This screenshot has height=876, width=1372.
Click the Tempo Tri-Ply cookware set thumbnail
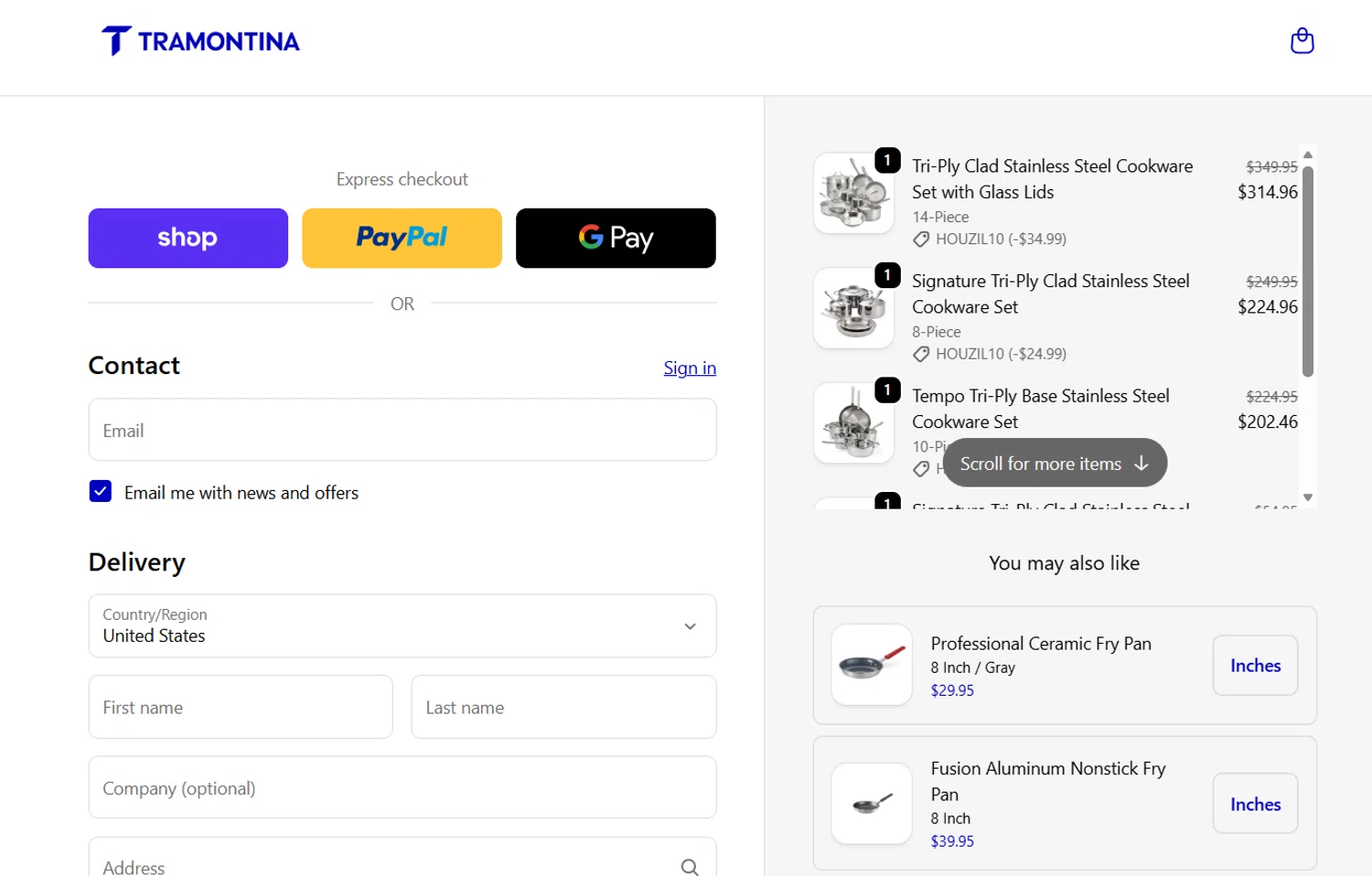point(853,422)
